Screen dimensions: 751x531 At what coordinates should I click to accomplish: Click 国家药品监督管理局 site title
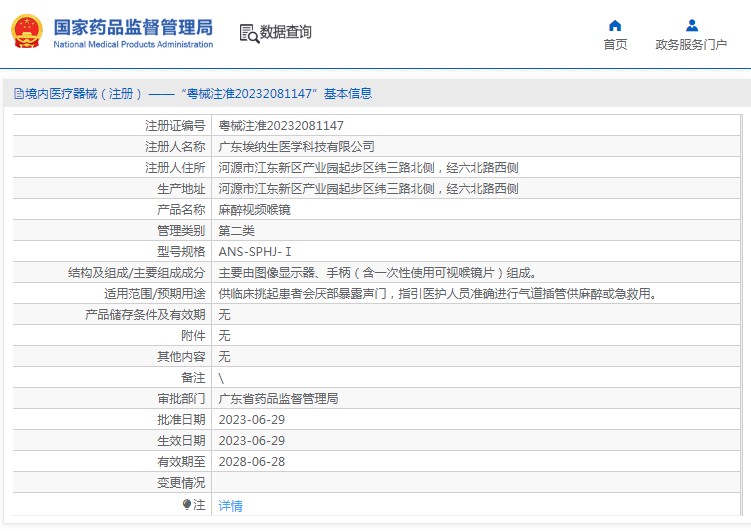[133, 27]
